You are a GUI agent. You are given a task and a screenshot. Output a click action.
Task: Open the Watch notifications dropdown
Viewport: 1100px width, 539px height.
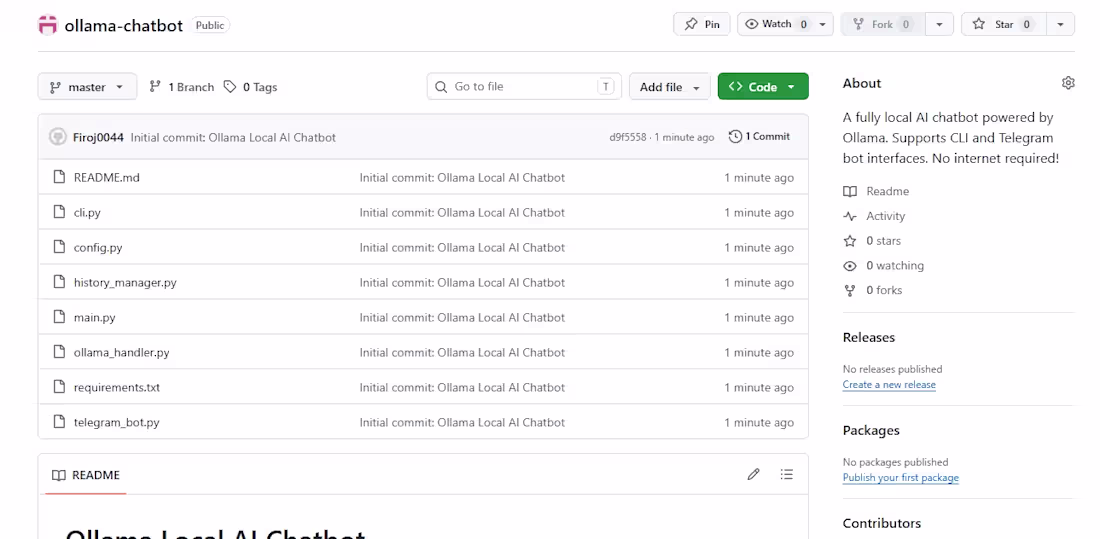coord(785,24)
